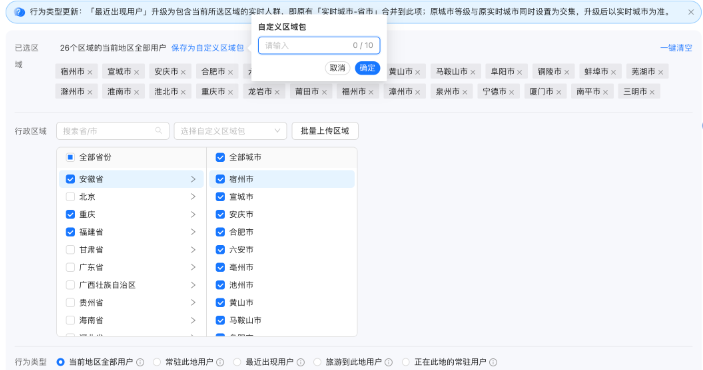This screenshot has width=703, height=370.
Task: Click the 亳州市 city row text
Action: (x=241, y=267)
